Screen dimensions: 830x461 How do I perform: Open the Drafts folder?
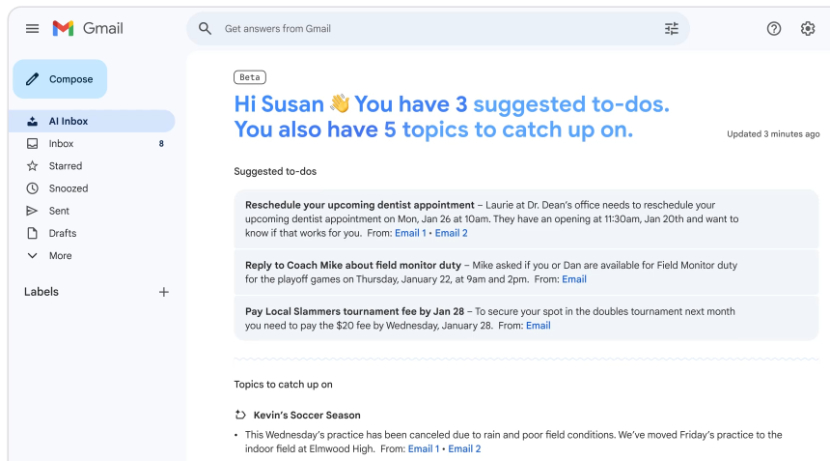tap(62, 233)
